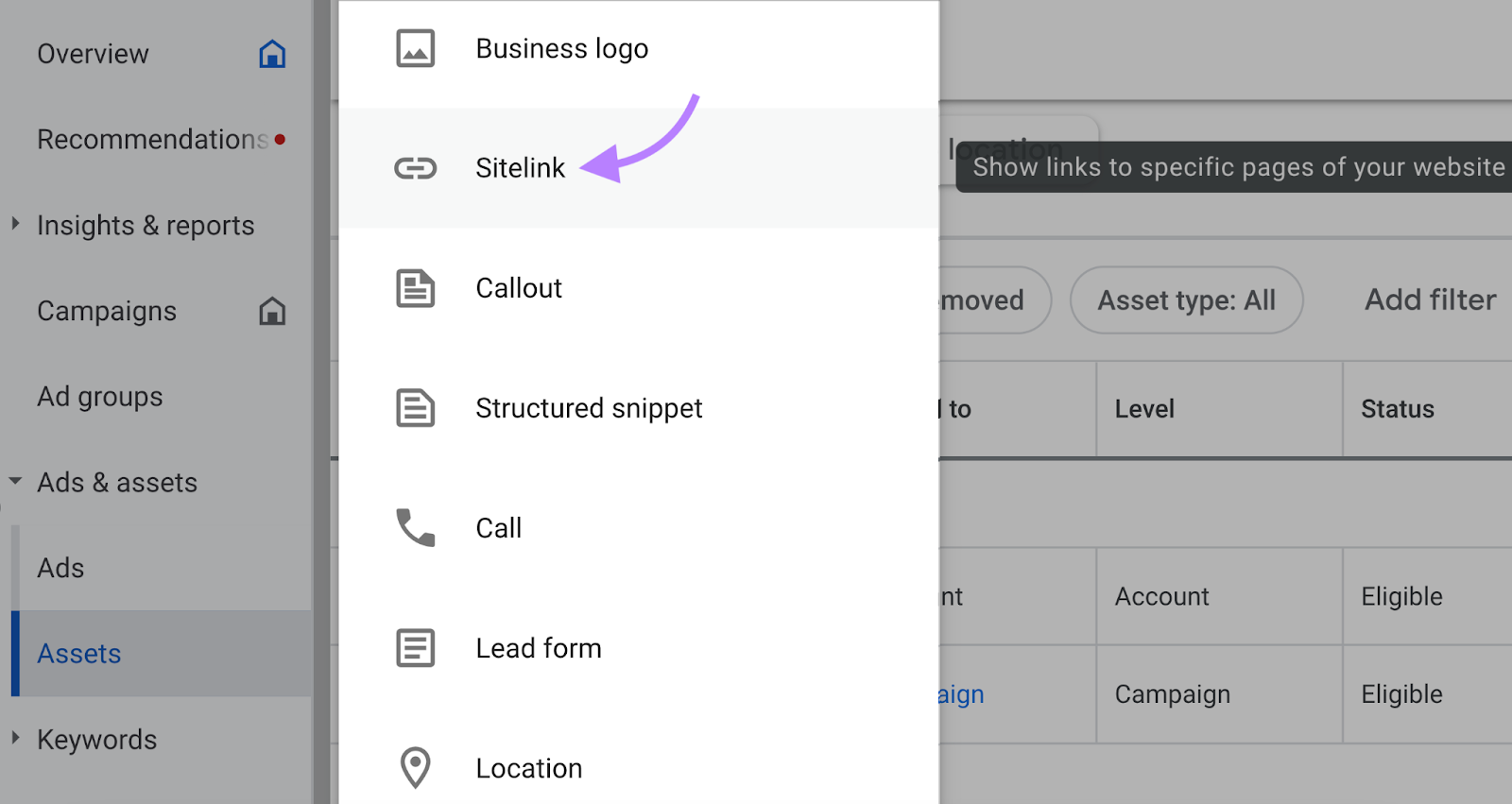Screen dimensions: 1512x804
Task: Click the Business logo image icon
Action: coord(415,49)
